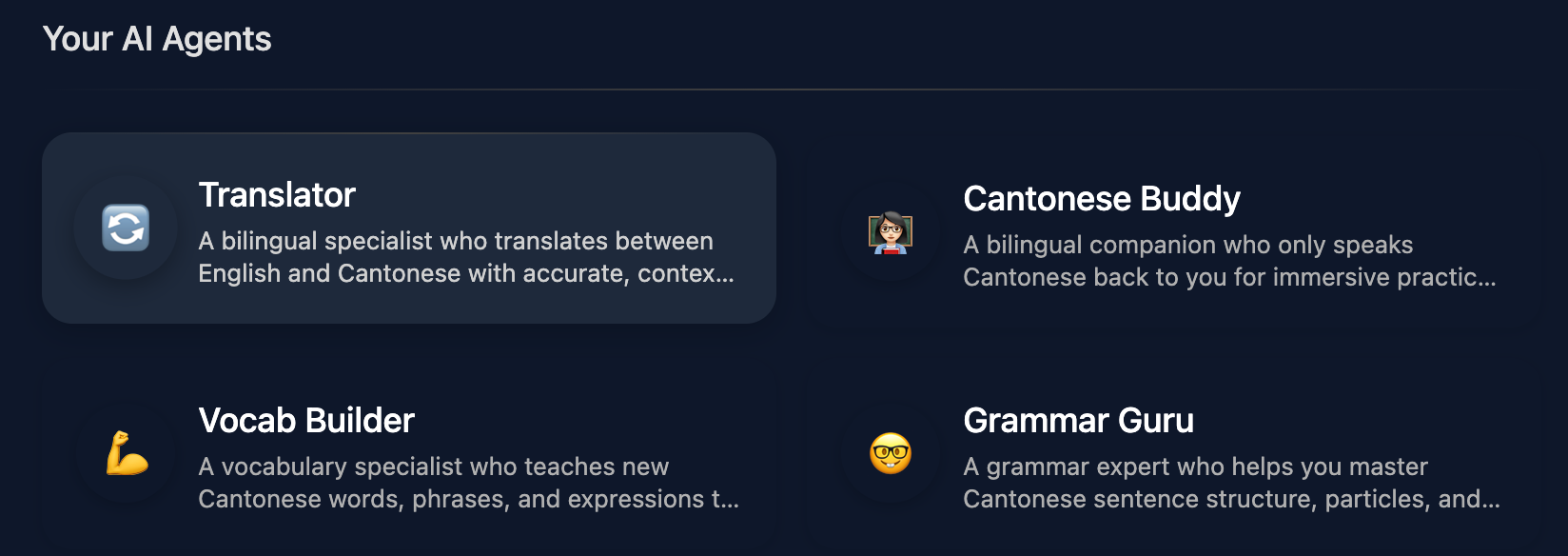Click the circular badge behind Translator icon

click(126, 228)
